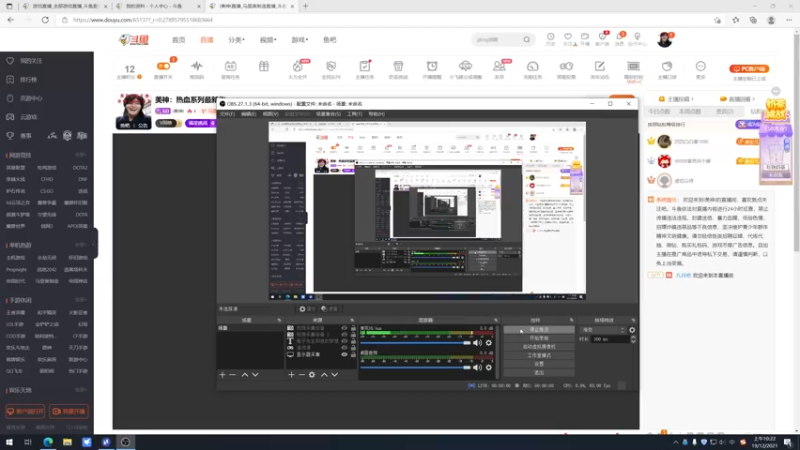The width and height of the screenshot is (800, 450).
Task: Open OBS 文件(F) menu
Action: tap(228, 114)
